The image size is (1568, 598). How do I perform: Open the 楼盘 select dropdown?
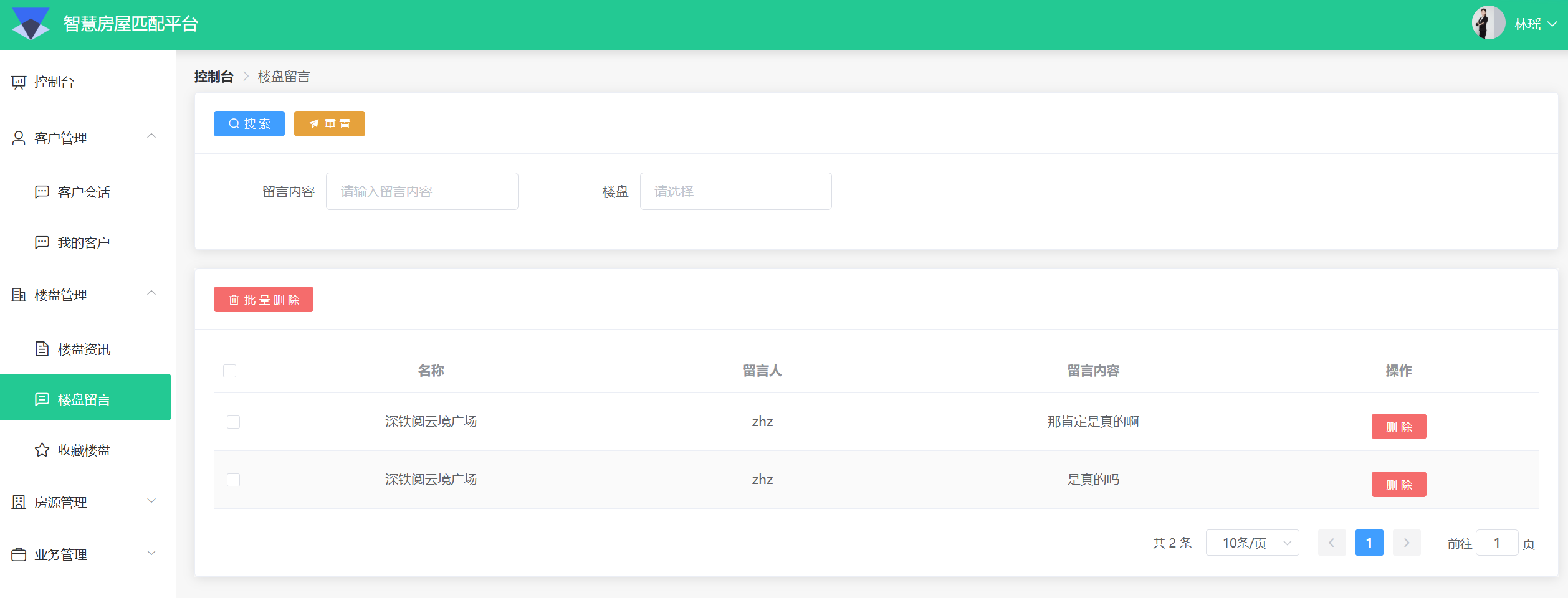point(735,191)
